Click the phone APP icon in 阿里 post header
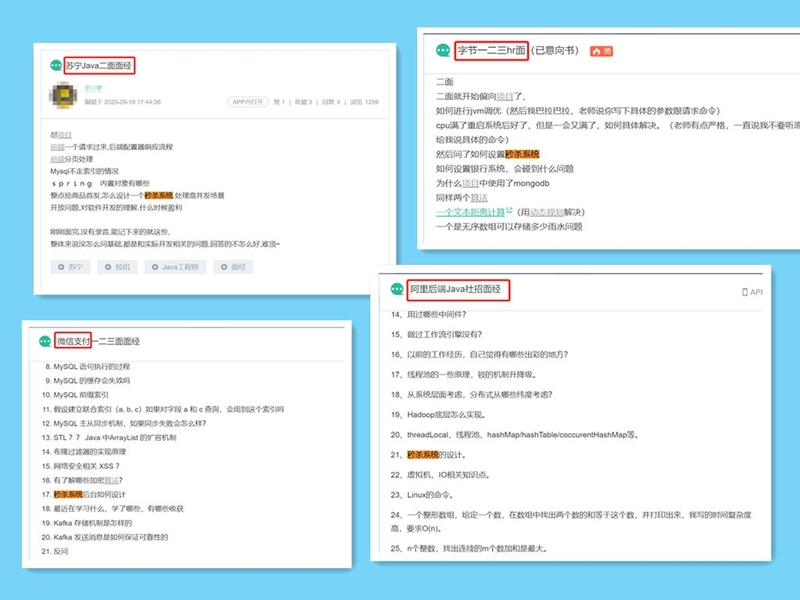The height and width of the screenshot is (600, 800). (x=745, y=292)
